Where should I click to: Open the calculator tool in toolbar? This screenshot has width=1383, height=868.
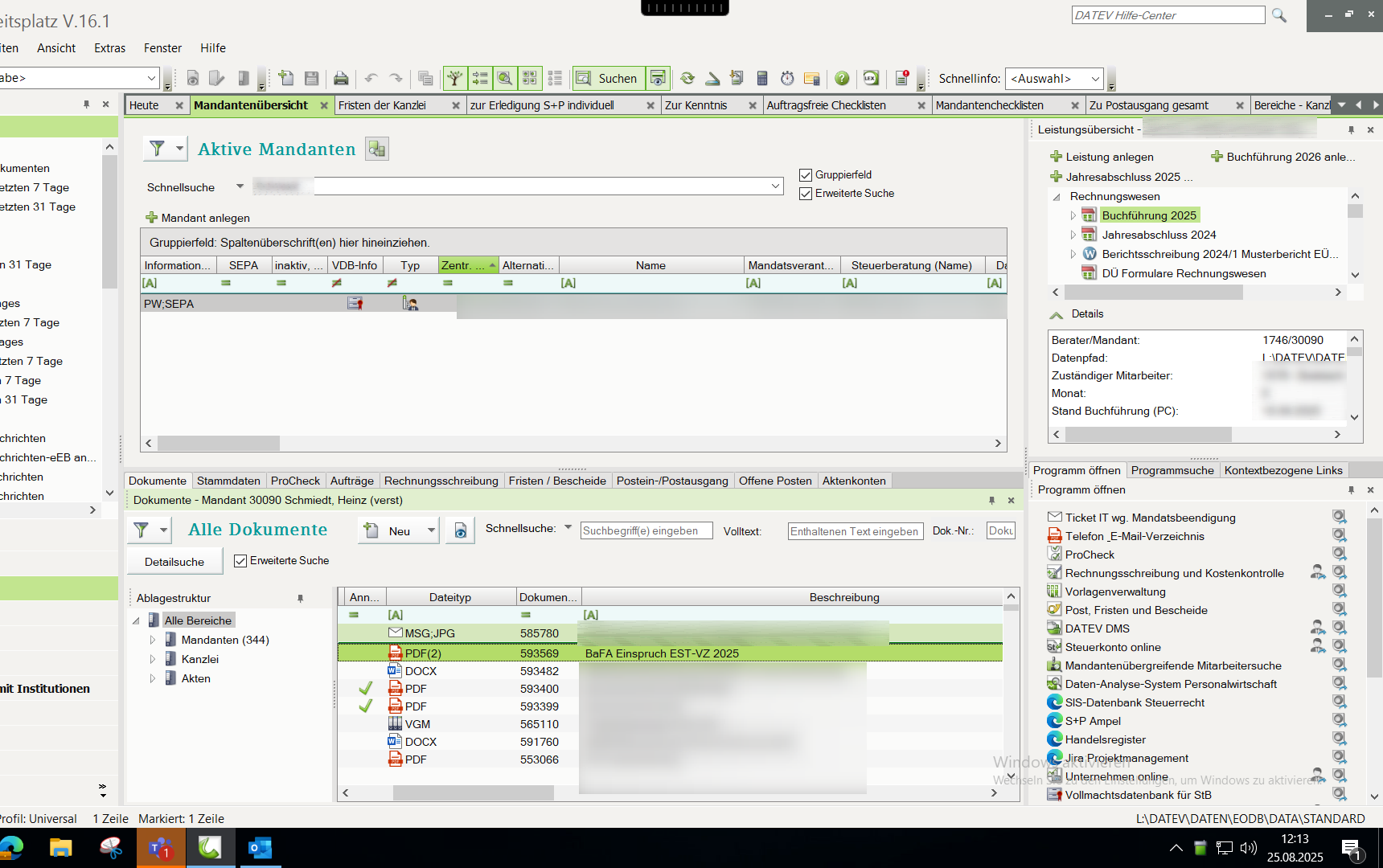[762, 78]
